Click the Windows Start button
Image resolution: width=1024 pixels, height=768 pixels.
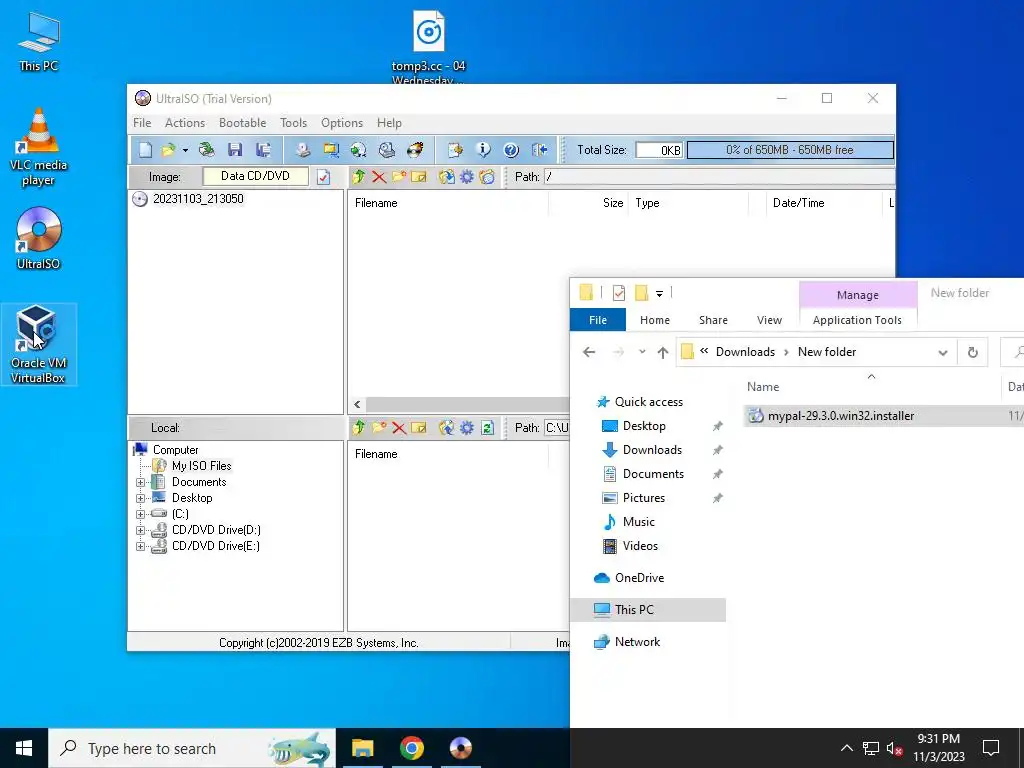pyautogui.click(x=24, y=748)
